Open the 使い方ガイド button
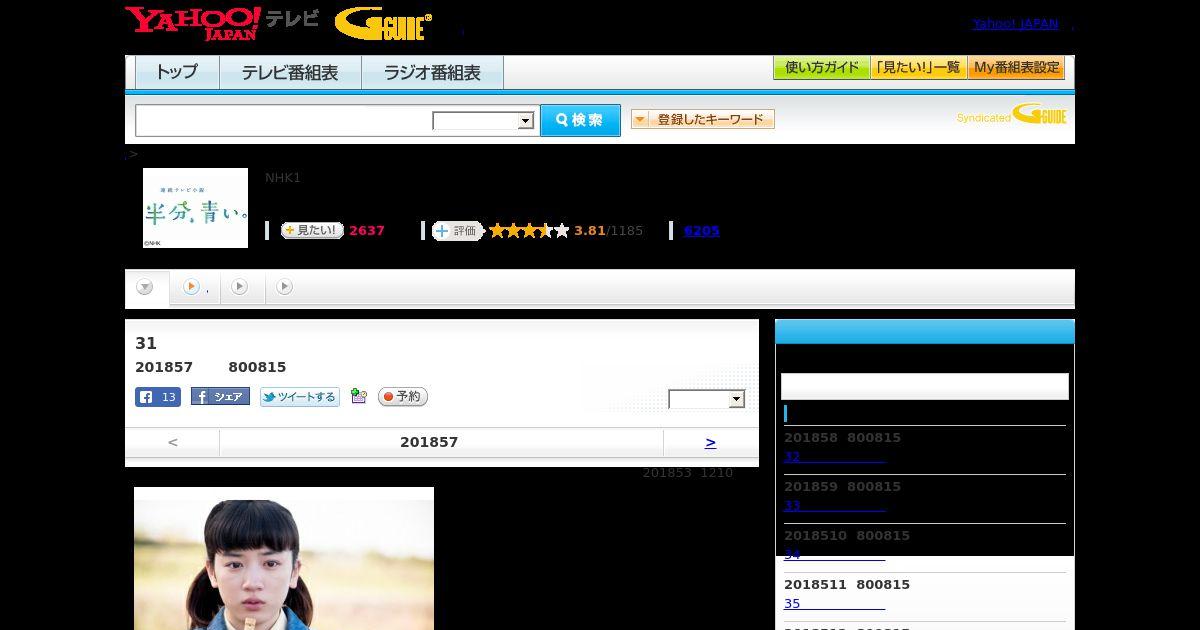The height and width of the screenshot is (630, 1200). tap(821, 68)
